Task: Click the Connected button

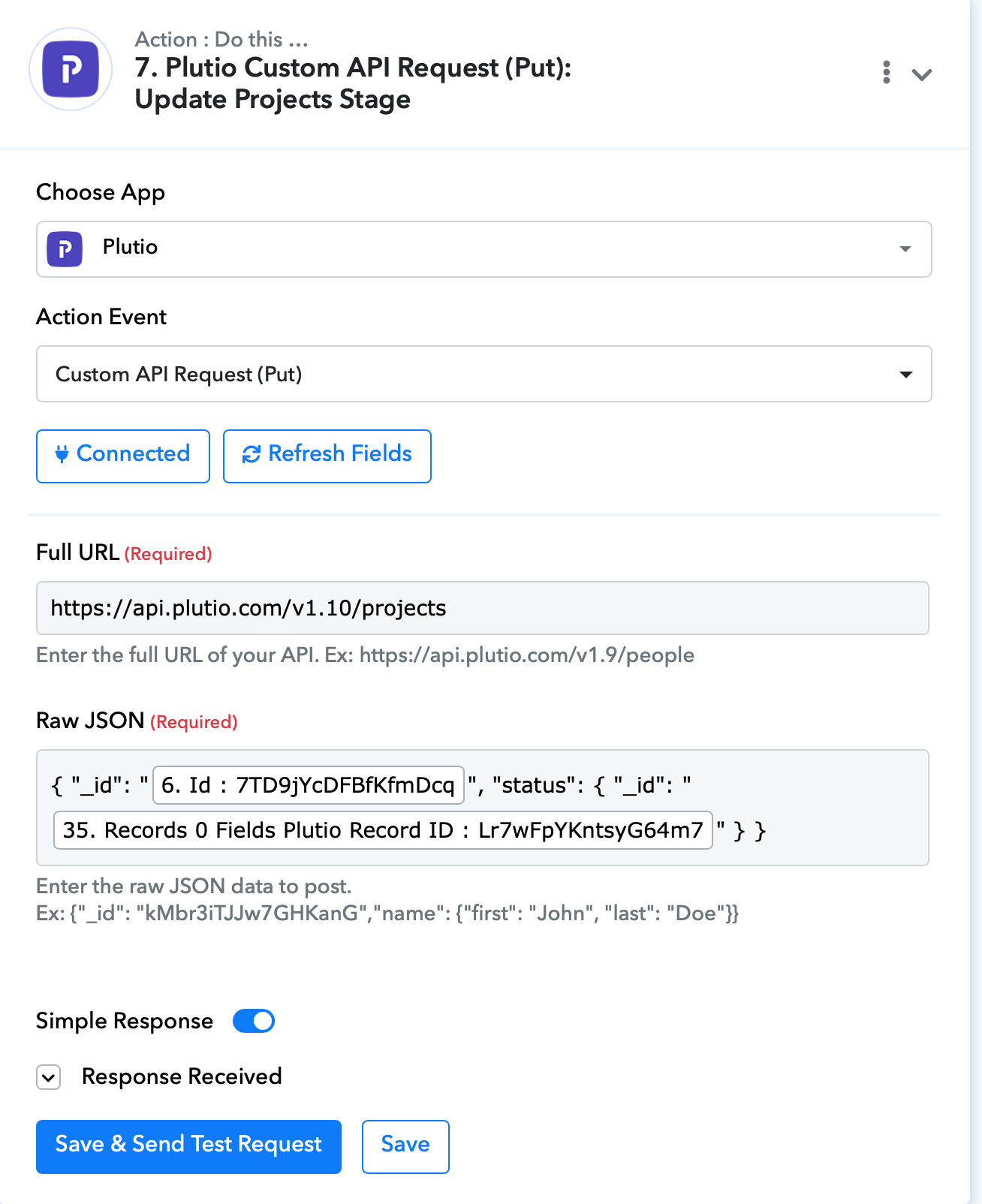Action: (x=123, y=456)
